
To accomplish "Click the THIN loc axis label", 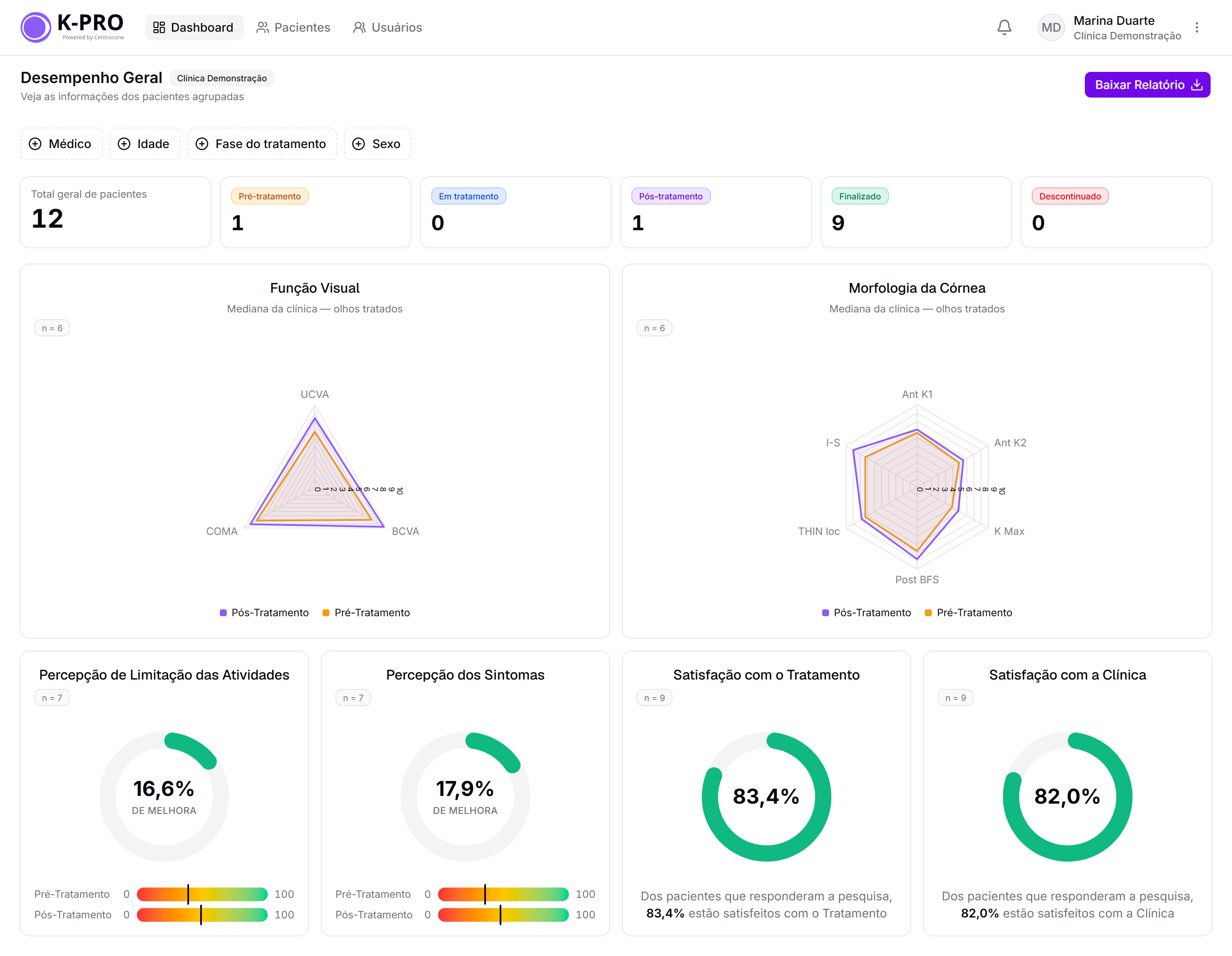I will (x=818, y=531).
